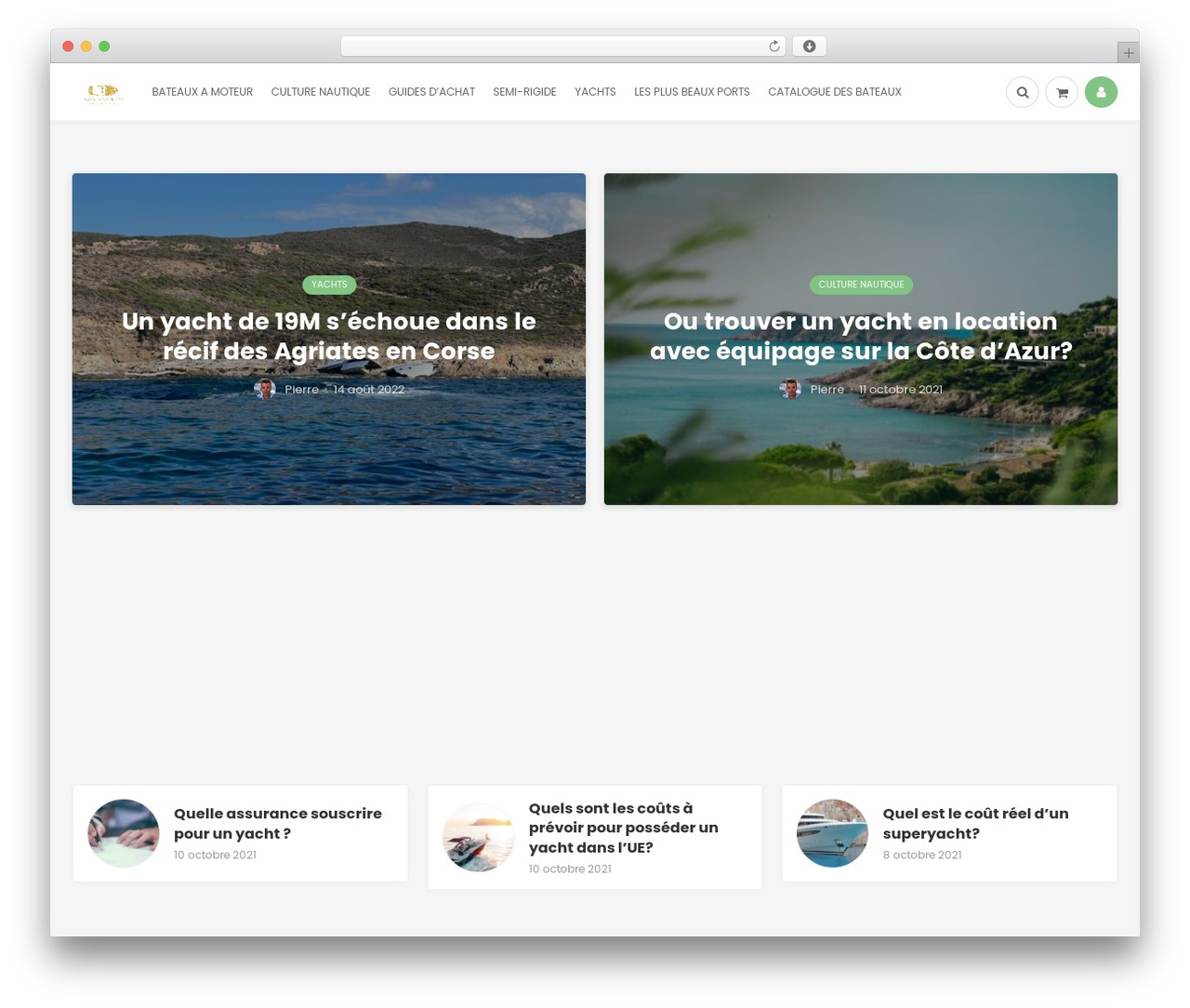Open a new tab with plus button
The width and height of the screenshot is (1190, 1008).
pyautogui.click(x=1128, y=53)
